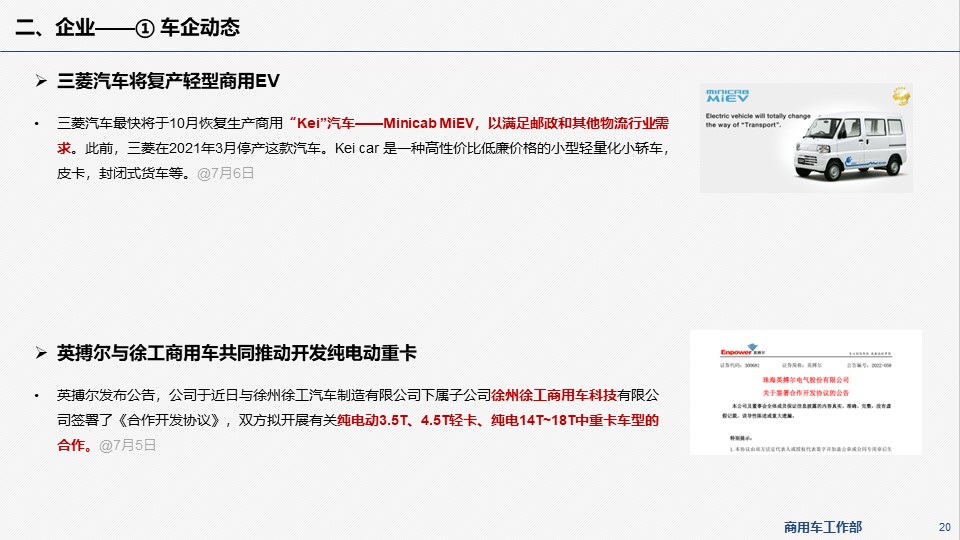Viewport: 960px width, 540px height.
Task: Click the text '此前，三菱在2021年3月停产这款汽车'
Action: click(x=203, y=148)
